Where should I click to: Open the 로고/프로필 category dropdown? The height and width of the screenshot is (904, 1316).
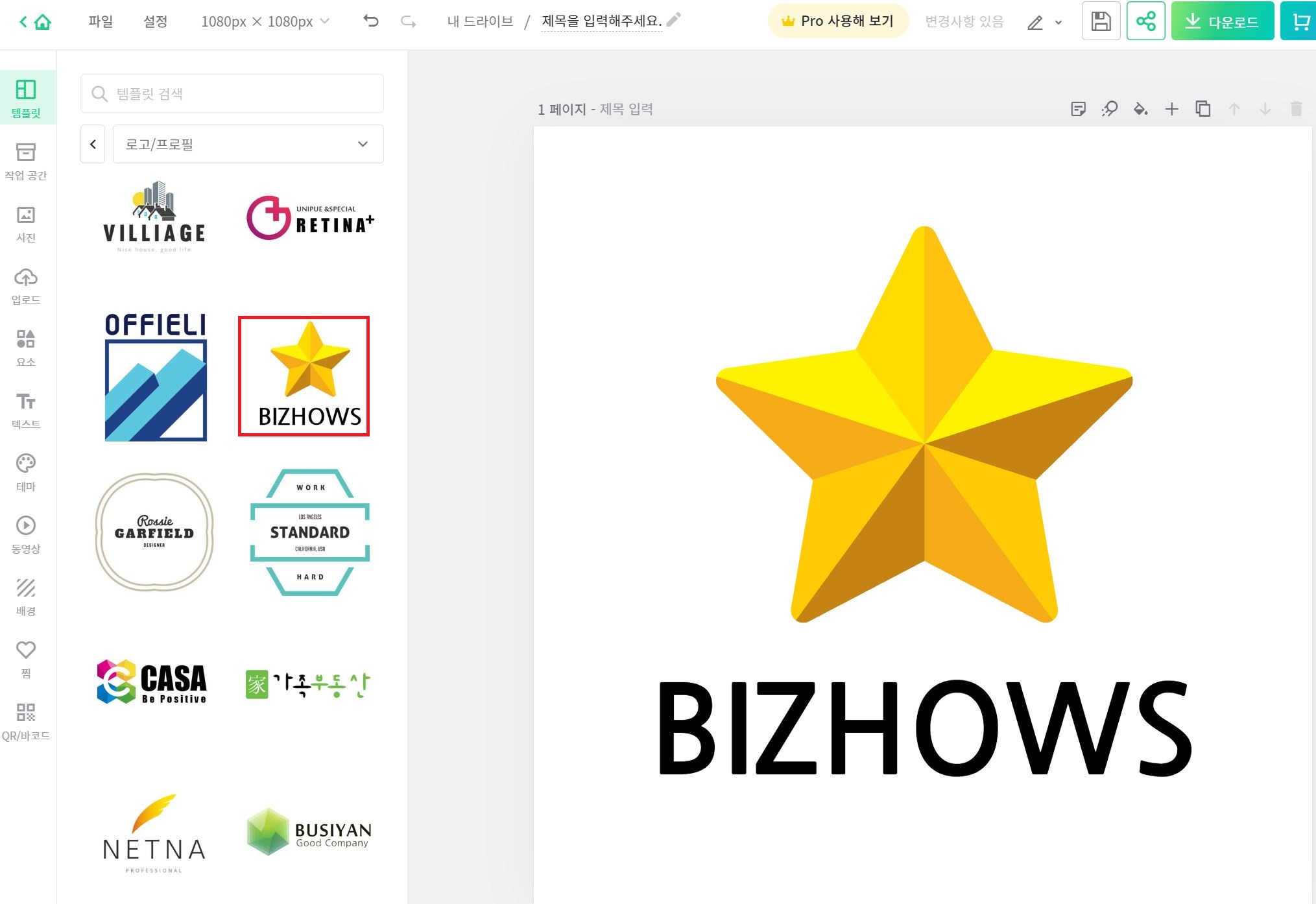tap(248, 144)
